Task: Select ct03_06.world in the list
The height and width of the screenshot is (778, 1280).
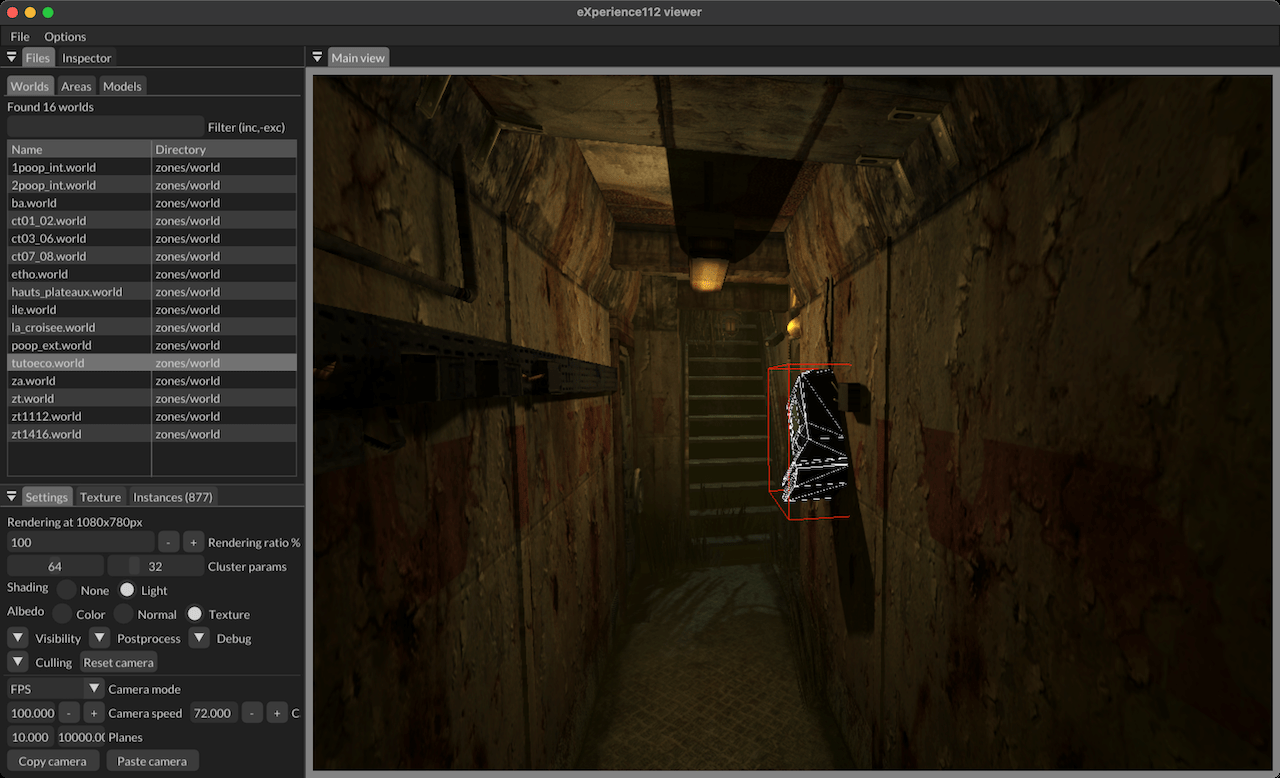Action: pyautogui.click(x=152, y=239)
